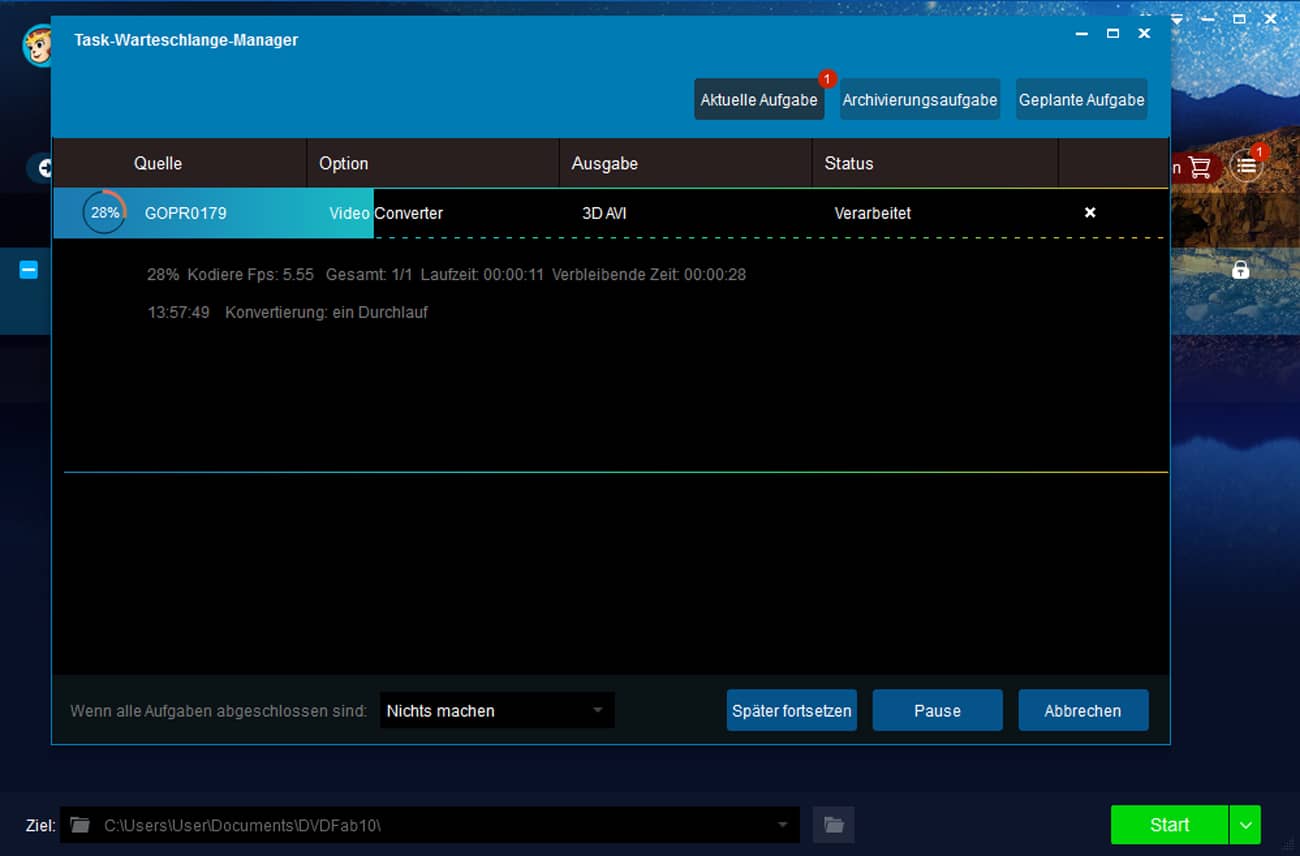The height and width of the screenshot is (856, 1300).
Task: Switch to the Geplante Aufgabe tab
Action: [1081, 100]
